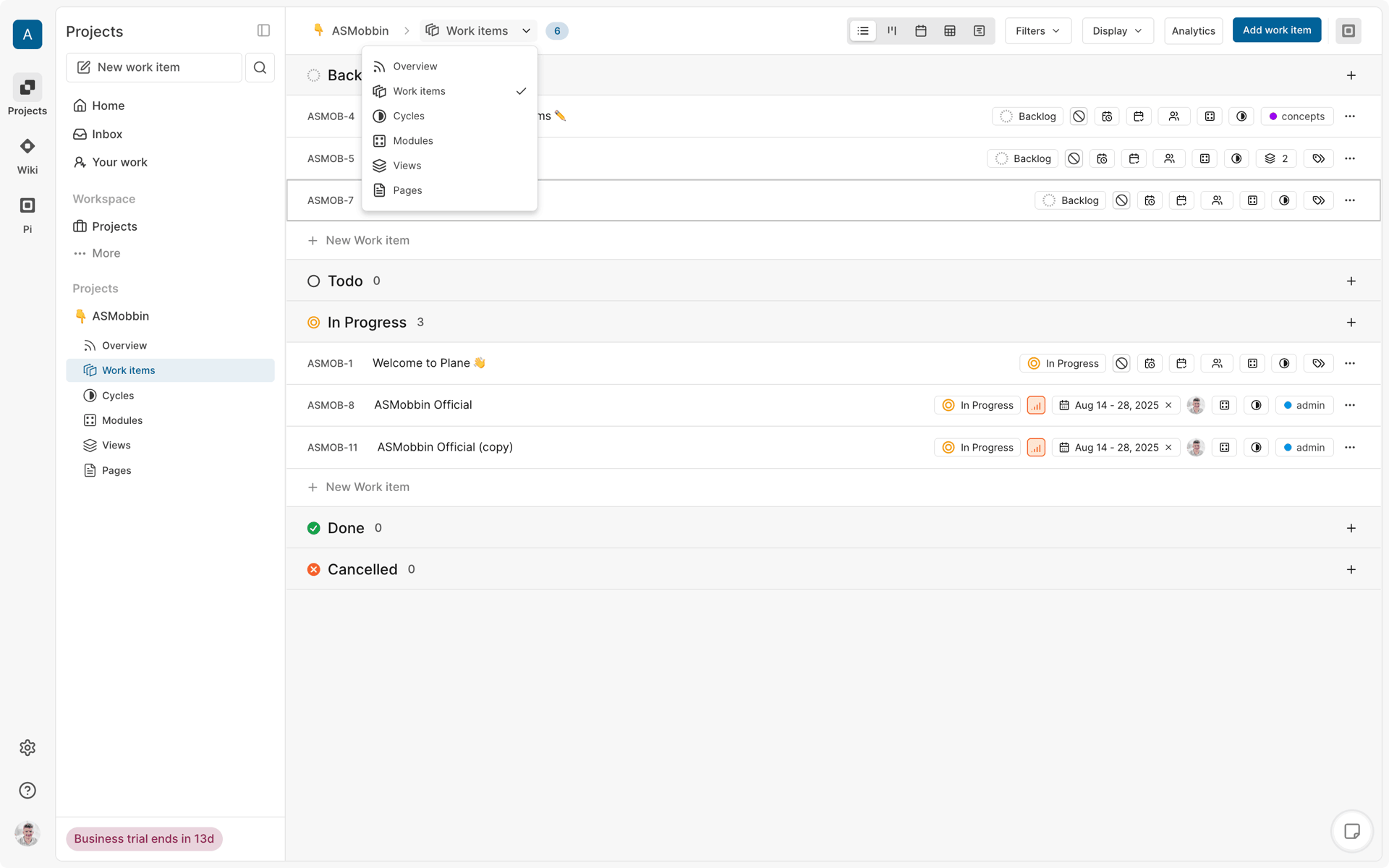Change priority of ASMOB-8

1036,406
